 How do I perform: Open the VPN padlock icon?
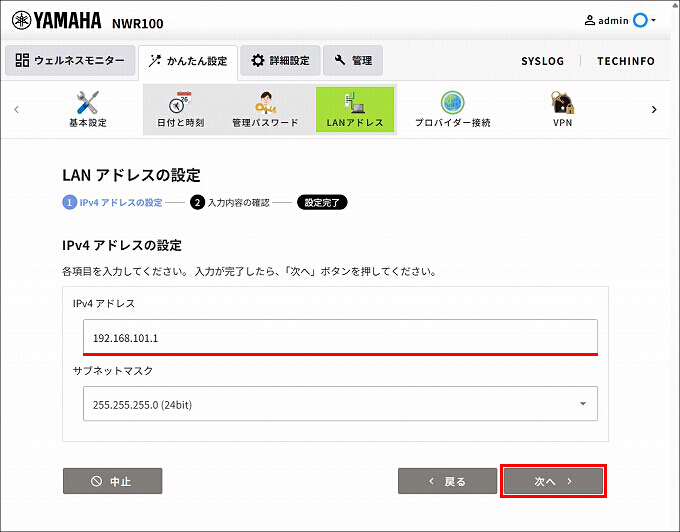(x=562, y=102)
